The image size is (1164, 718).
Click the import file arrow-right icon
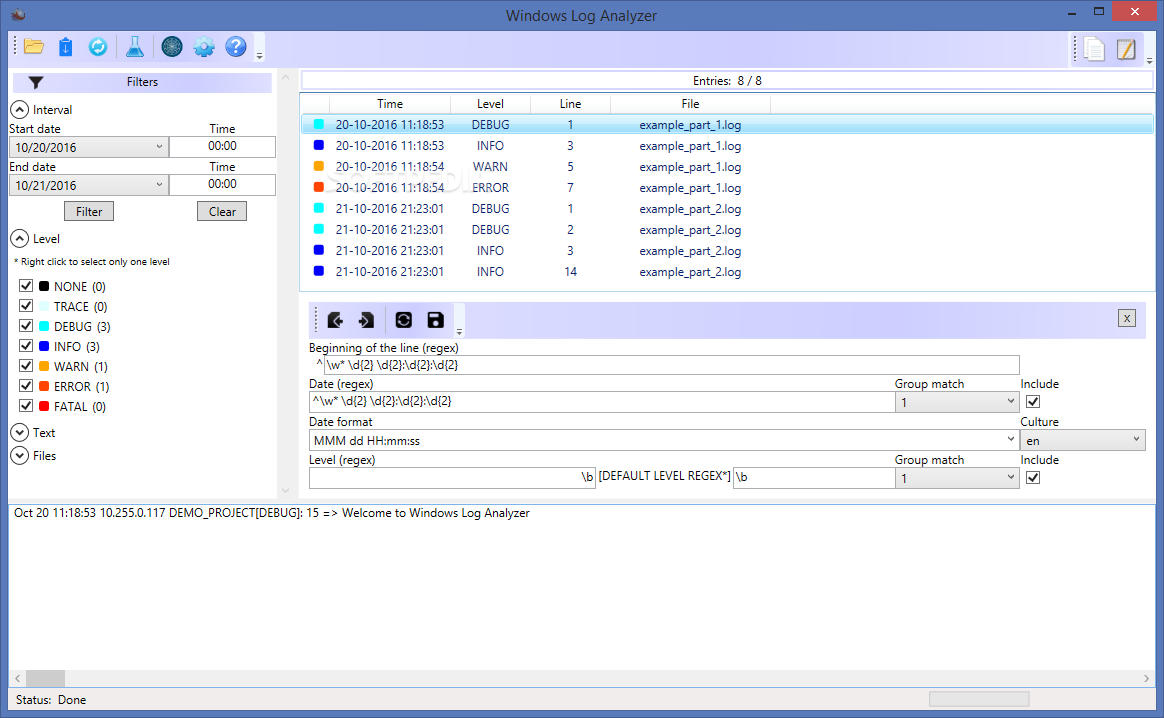click(367, 320)
